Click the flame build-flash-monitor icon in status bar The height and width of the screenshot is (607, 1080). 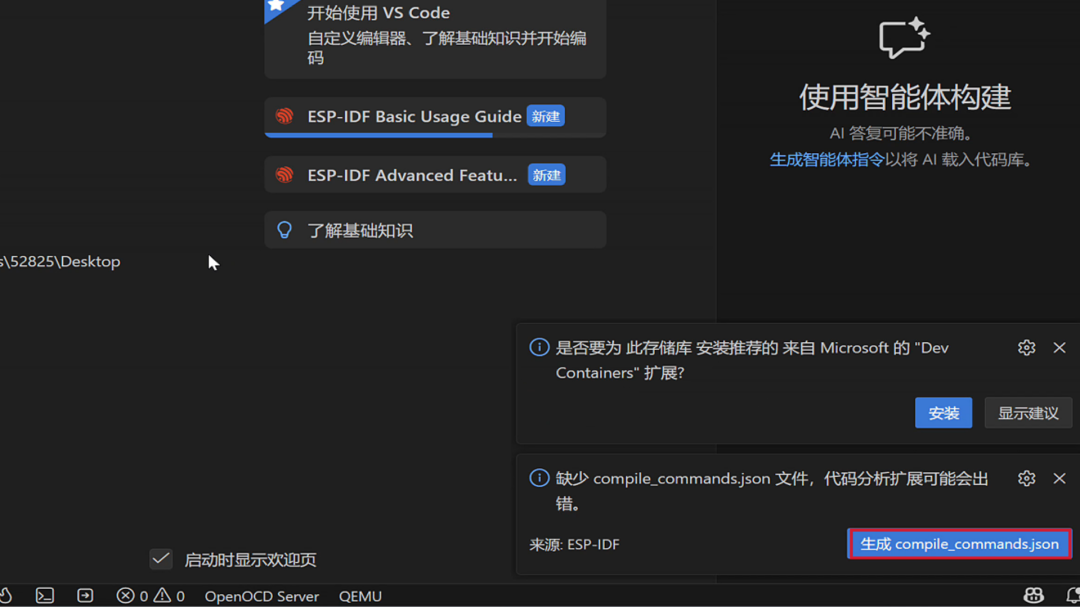point(6,595)
